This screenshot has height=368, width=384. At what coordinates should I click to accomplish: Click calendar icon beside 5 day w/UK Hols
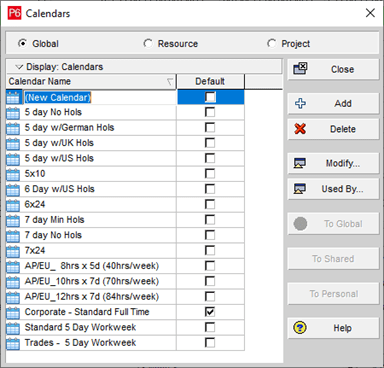coord(13,143)
